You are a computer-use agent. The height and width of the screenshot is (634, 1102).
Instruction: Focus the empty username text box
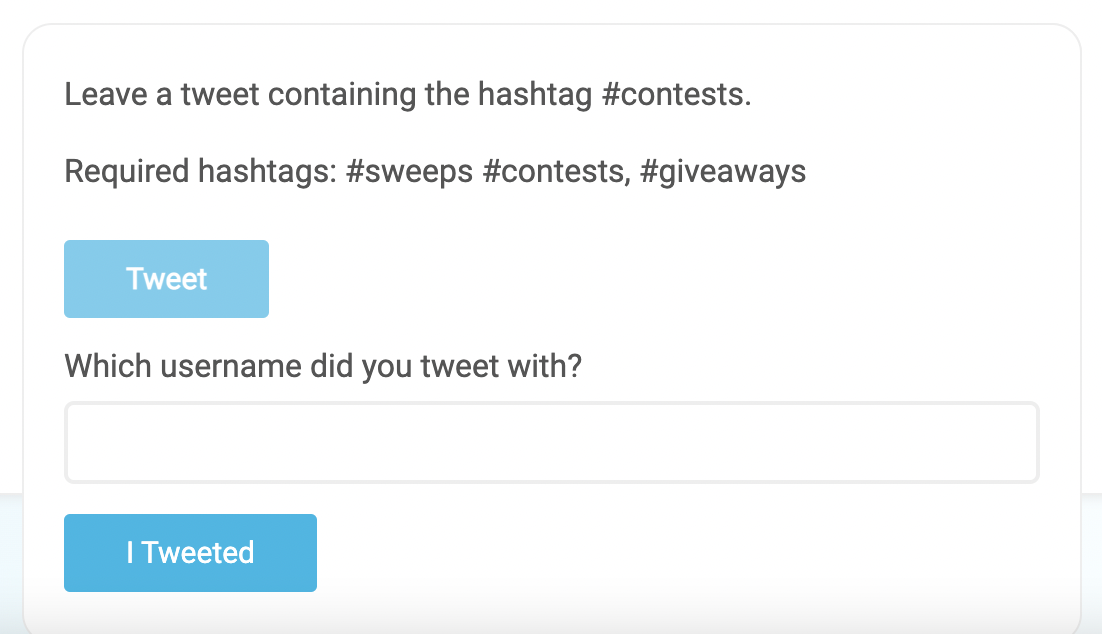pos(551,442)
